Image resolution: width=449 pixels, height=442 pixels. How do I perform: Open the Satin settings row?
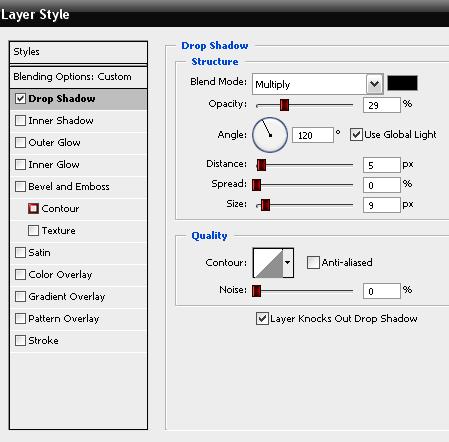pos(78,253)
